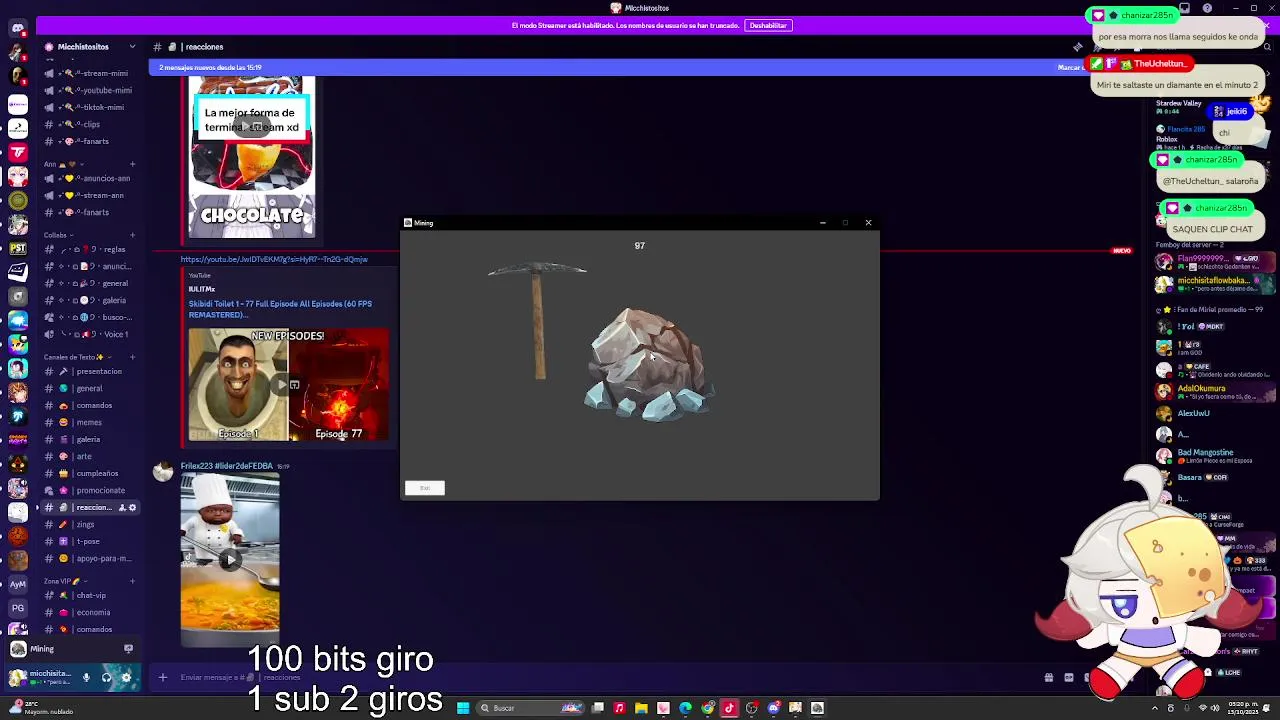Open the gift icon in message bar

point(1049,678)
